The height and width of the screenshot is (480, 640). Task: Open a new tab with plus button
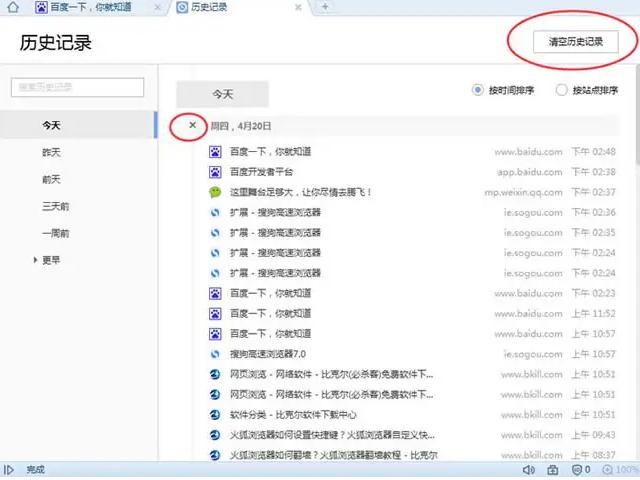(x=325, y=7)
